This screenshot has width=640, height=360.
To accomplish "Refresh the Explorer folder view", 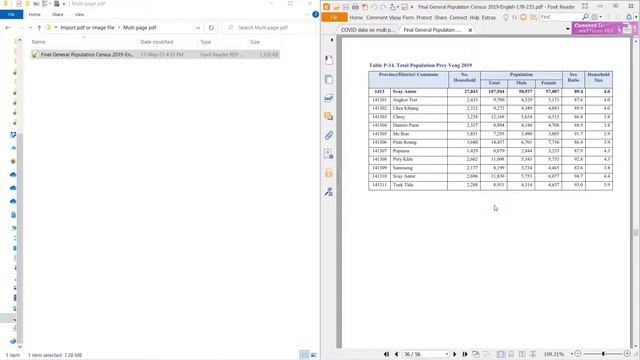I will pyautogui.click(x=211, y=28).
